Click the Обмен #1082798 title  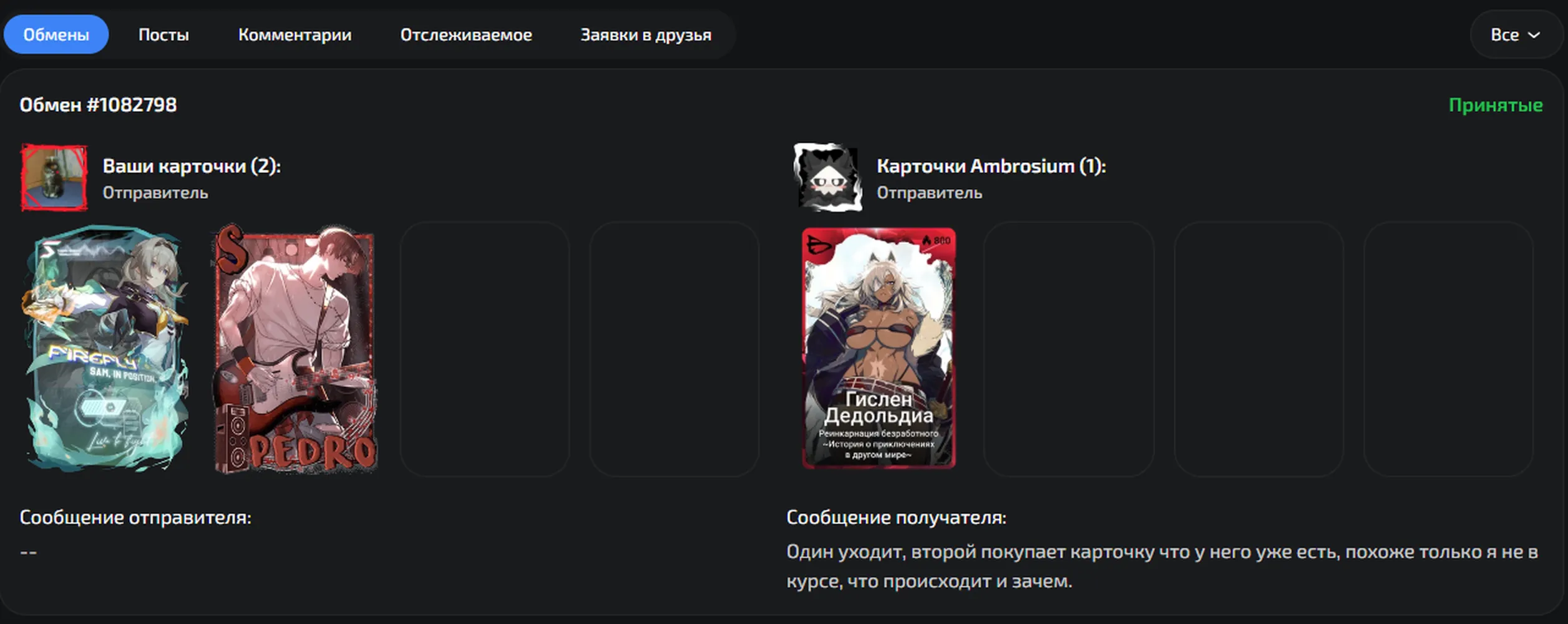[x=98, y=105]
